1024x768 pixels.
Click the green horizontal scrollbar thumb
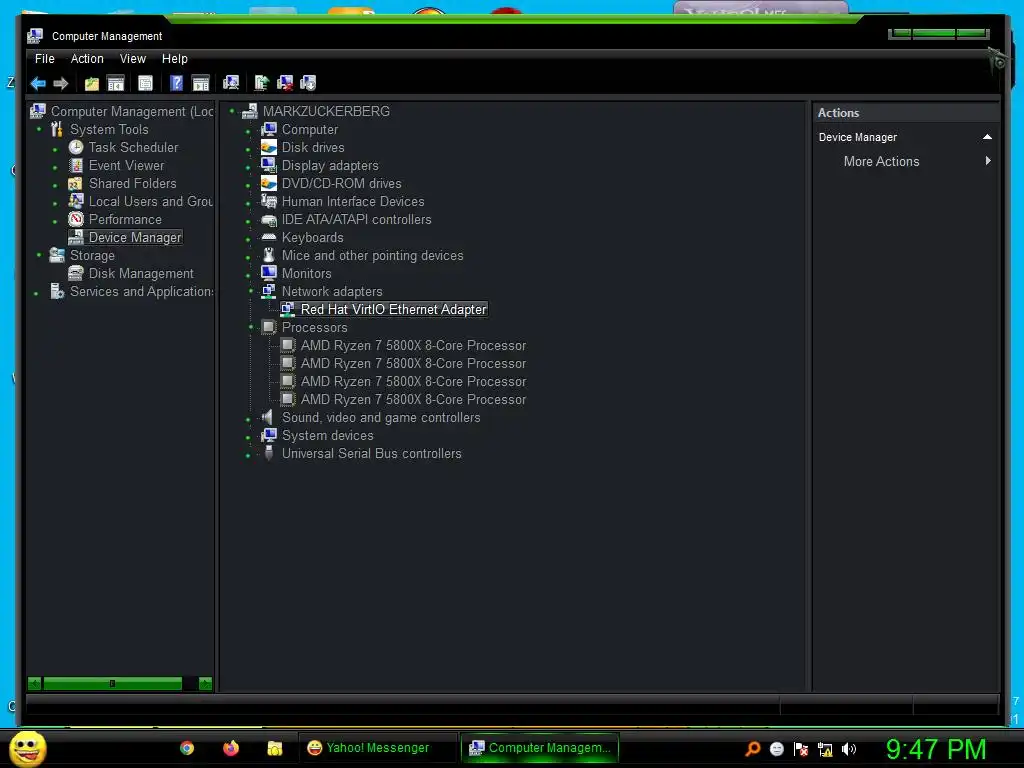[112, 684]
